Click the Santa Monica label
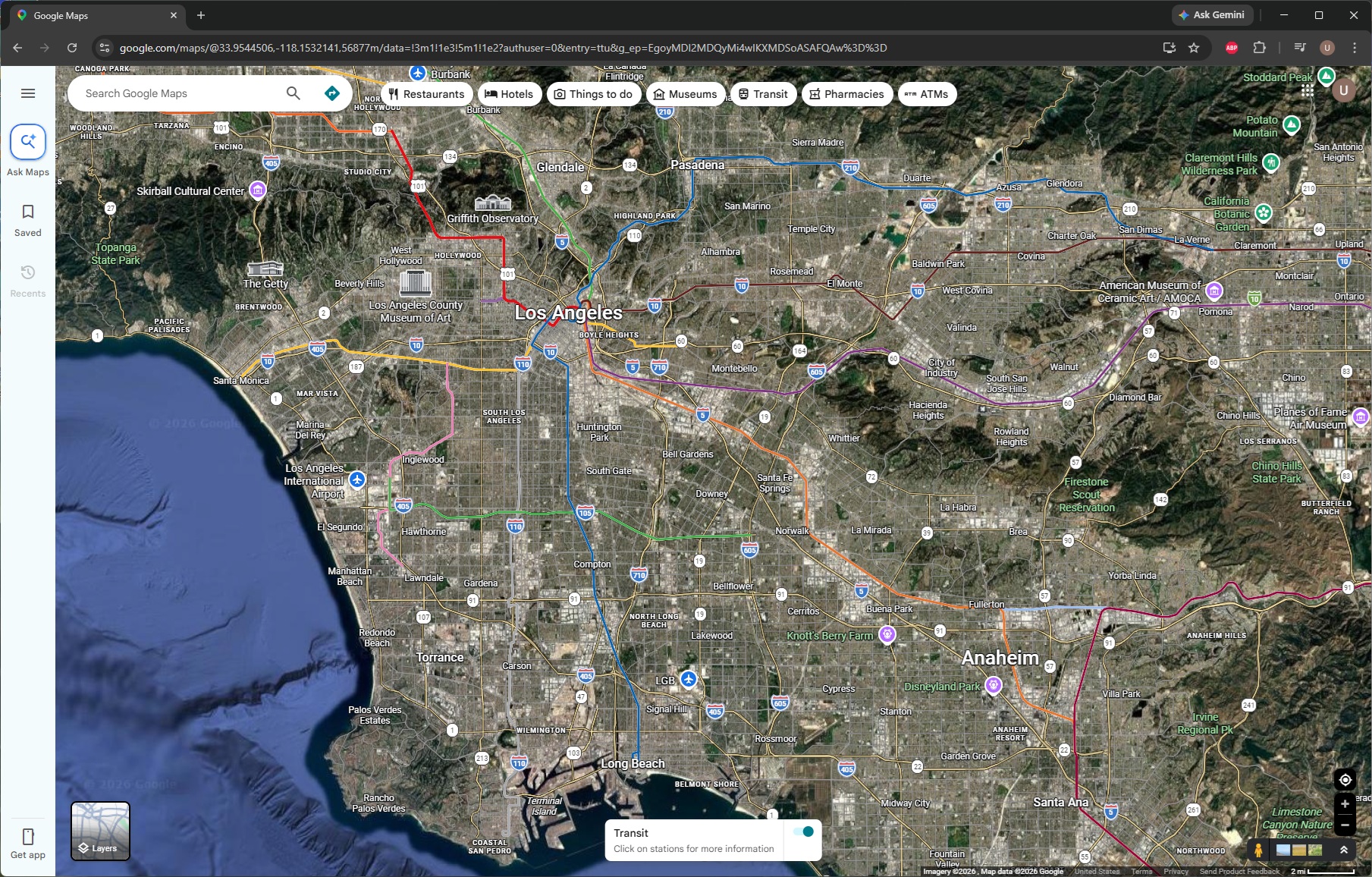This screenshot has height=877, width=1372. click(240, 380)
